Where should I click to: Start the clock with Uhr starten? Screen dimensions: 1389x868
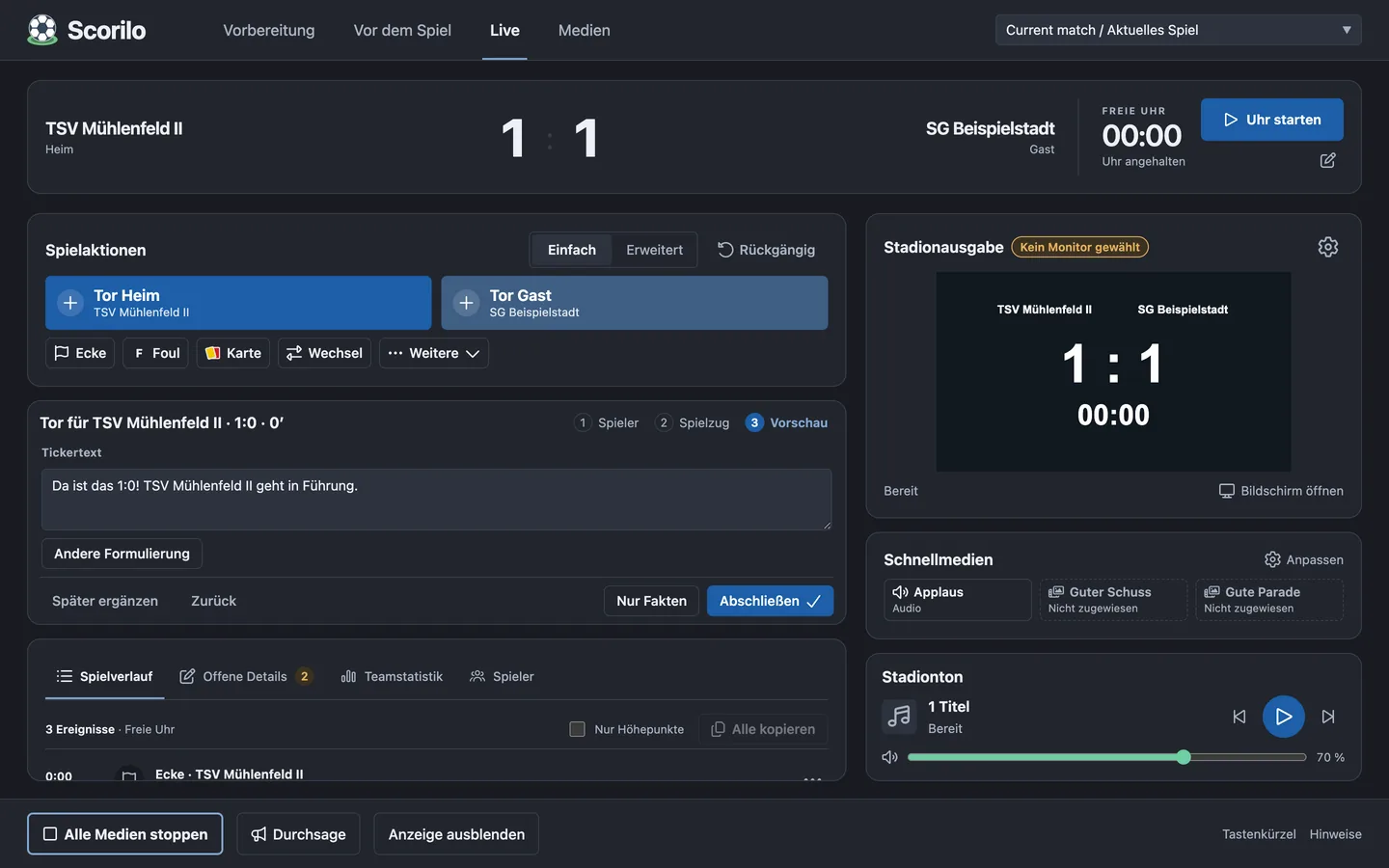pyautogui.click(x=1271, y=120)
